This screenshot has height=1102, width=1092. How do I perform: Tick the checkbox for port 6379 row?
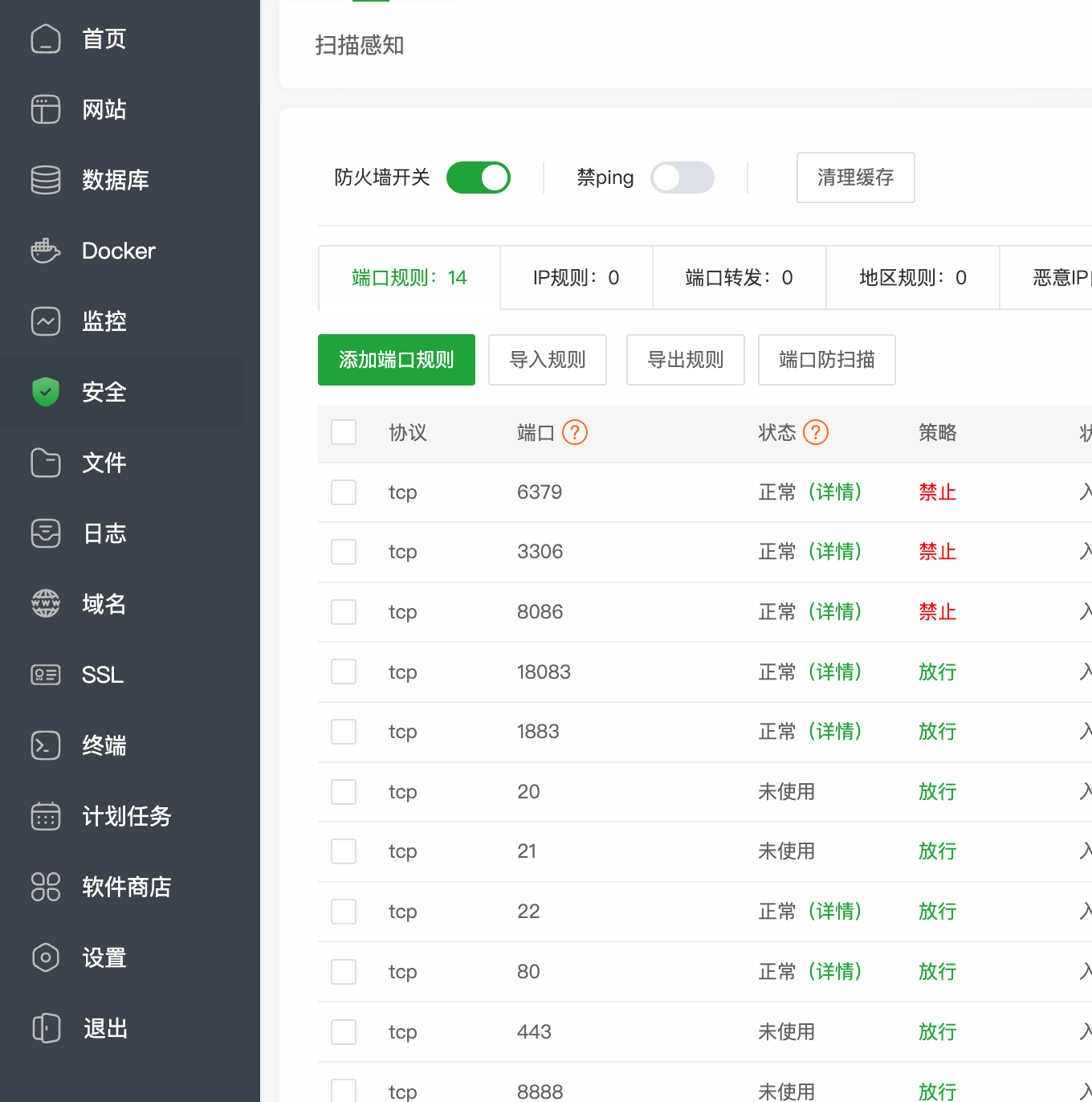coord(344,492)
